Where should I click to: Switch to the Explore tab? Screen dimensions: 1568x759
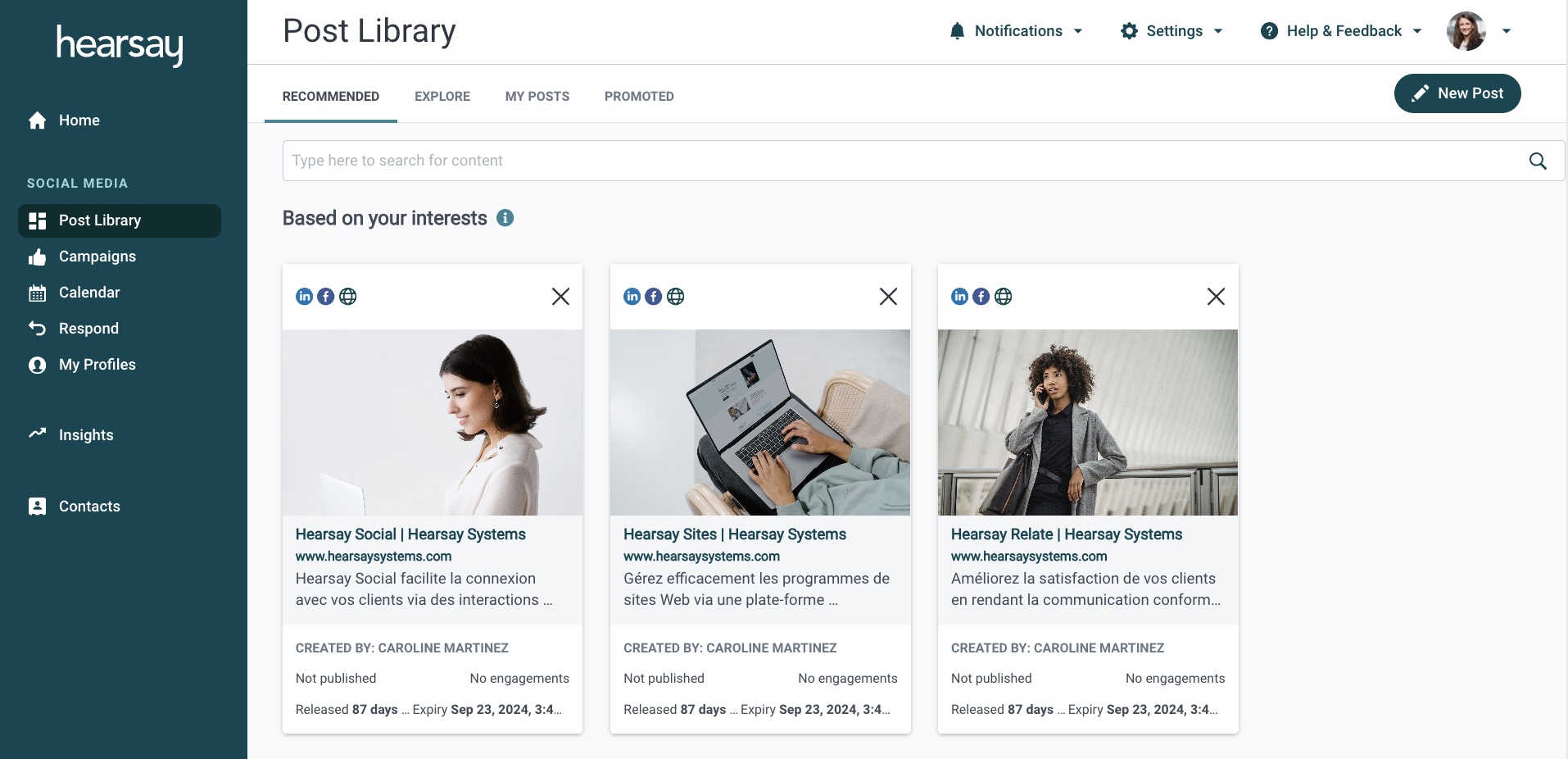[442, 97]
